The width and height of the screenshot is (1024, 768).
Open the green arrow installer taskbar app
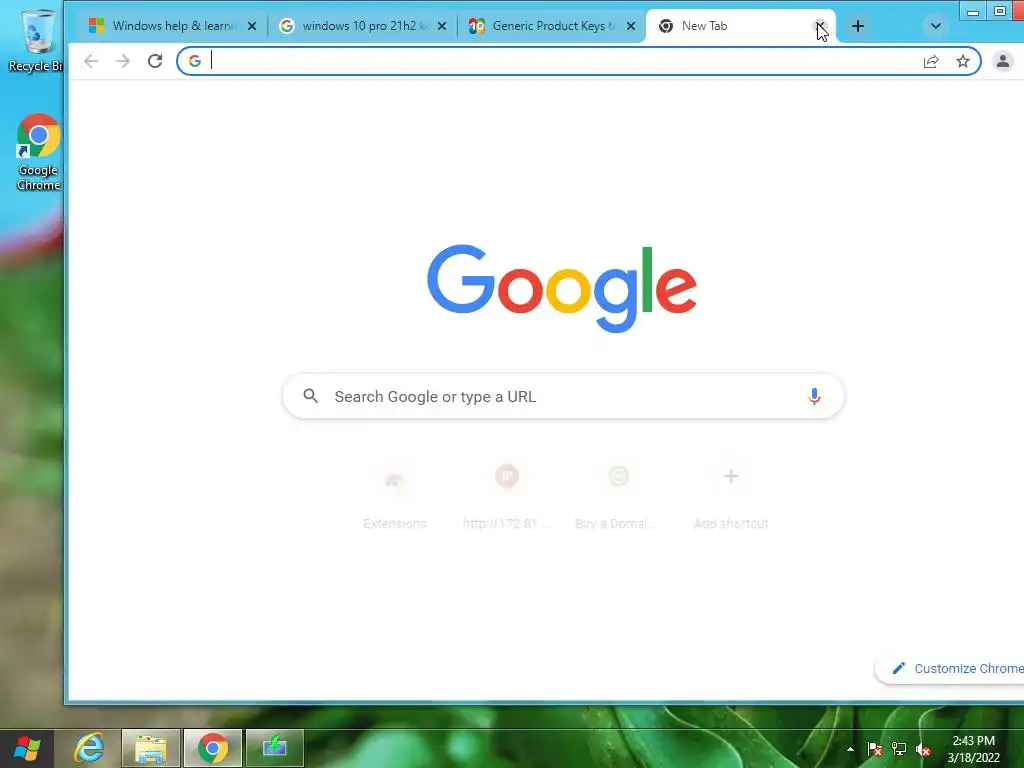(275, 748)
